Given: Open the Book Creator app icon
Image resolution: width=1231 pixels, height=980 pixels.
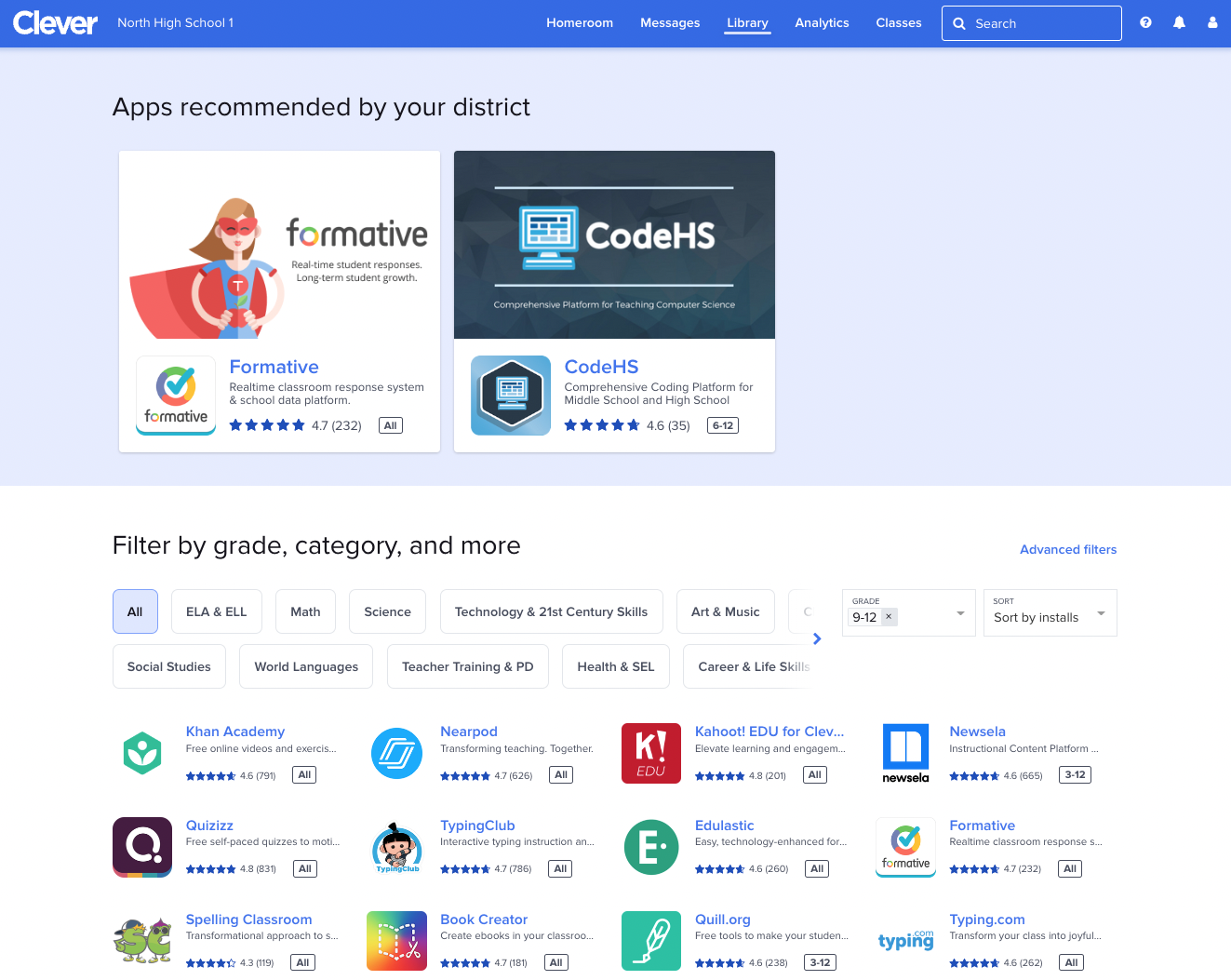Looking at the screenshot, I should [x=396, y=940].
